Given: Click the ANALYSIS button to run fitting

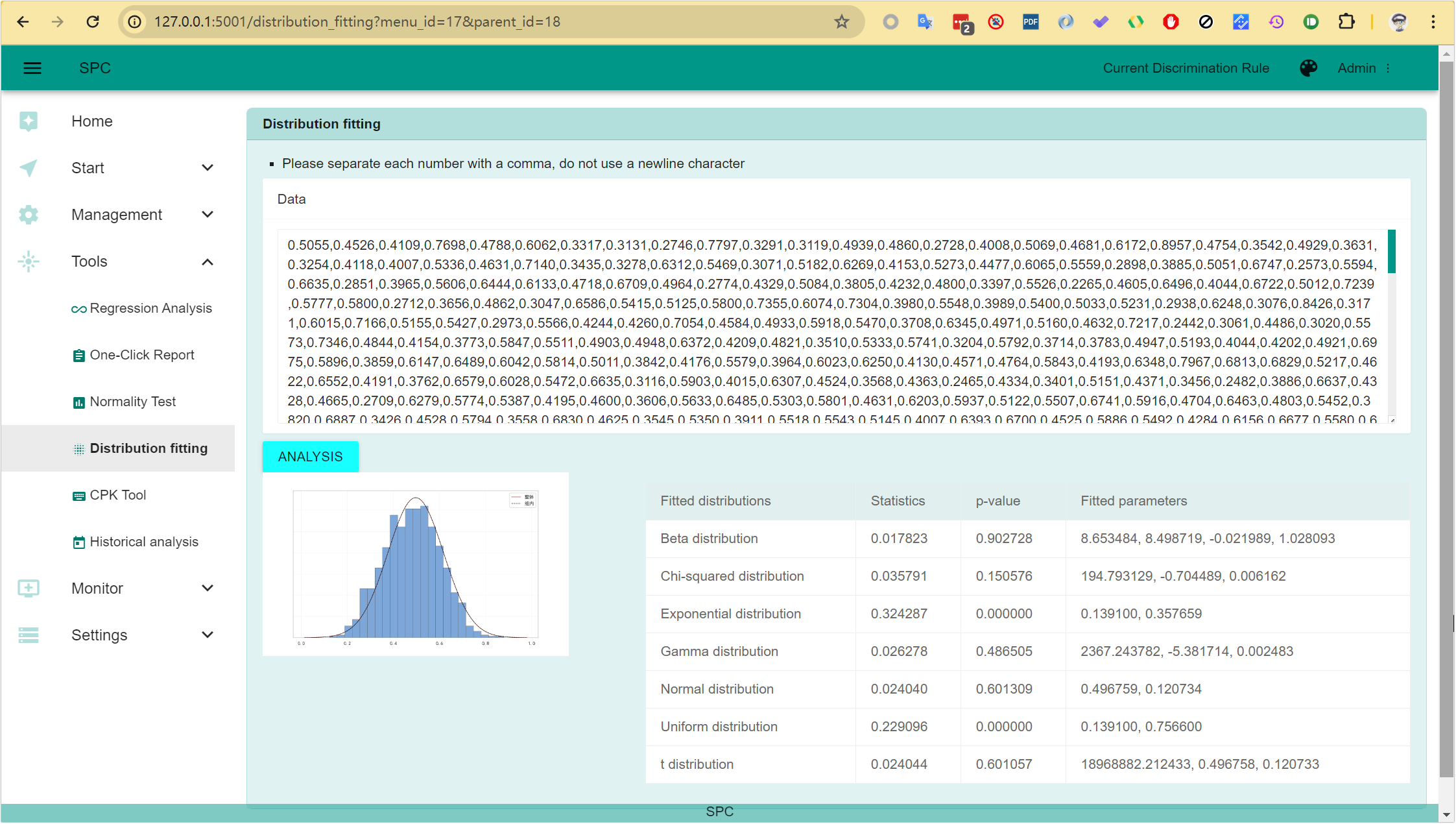Looking at the screenshot, I should [x=310, y=456].
